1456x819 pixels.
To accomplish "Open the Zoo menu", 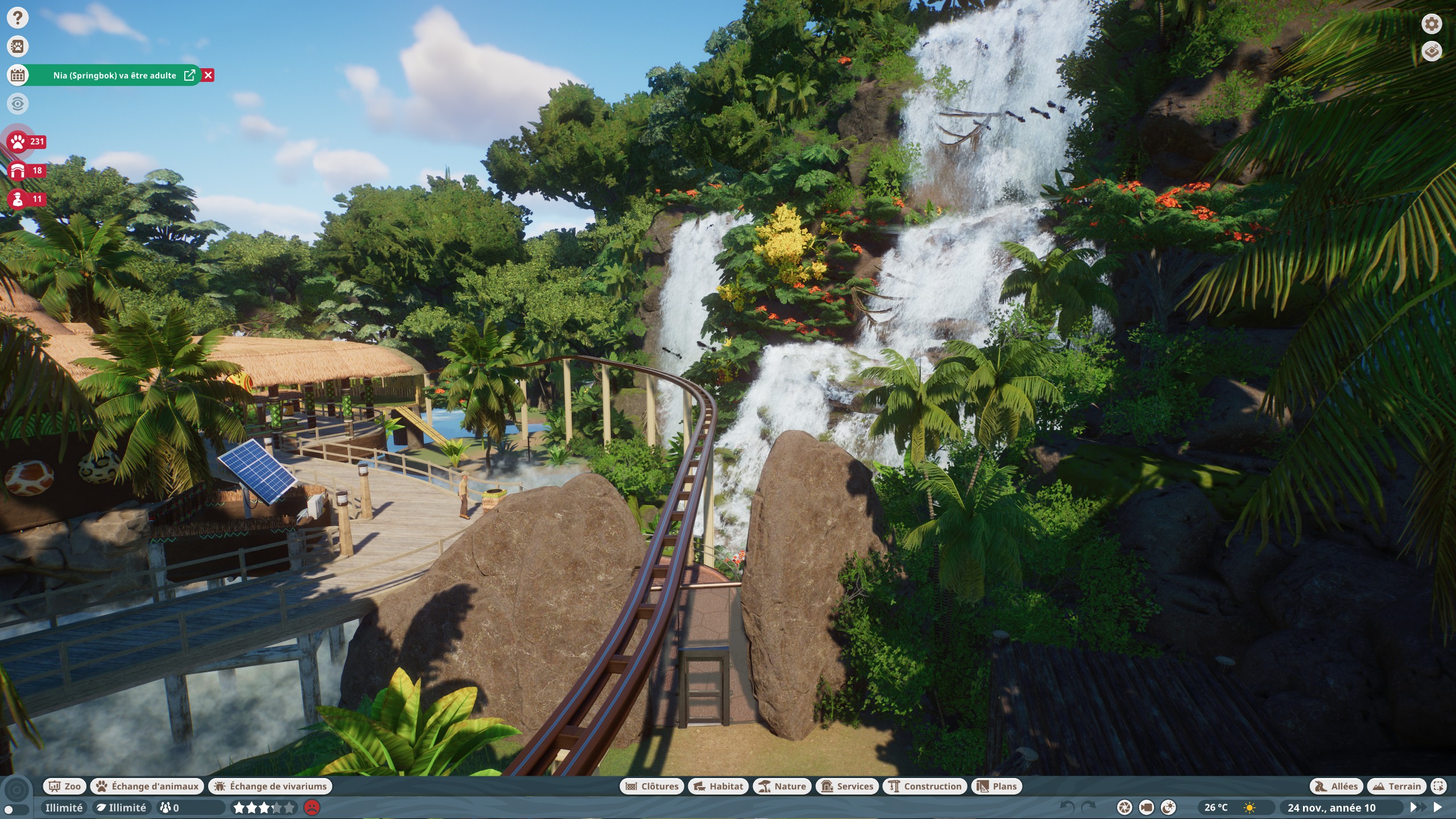I will pyautogui.click(x=65, y=786).
